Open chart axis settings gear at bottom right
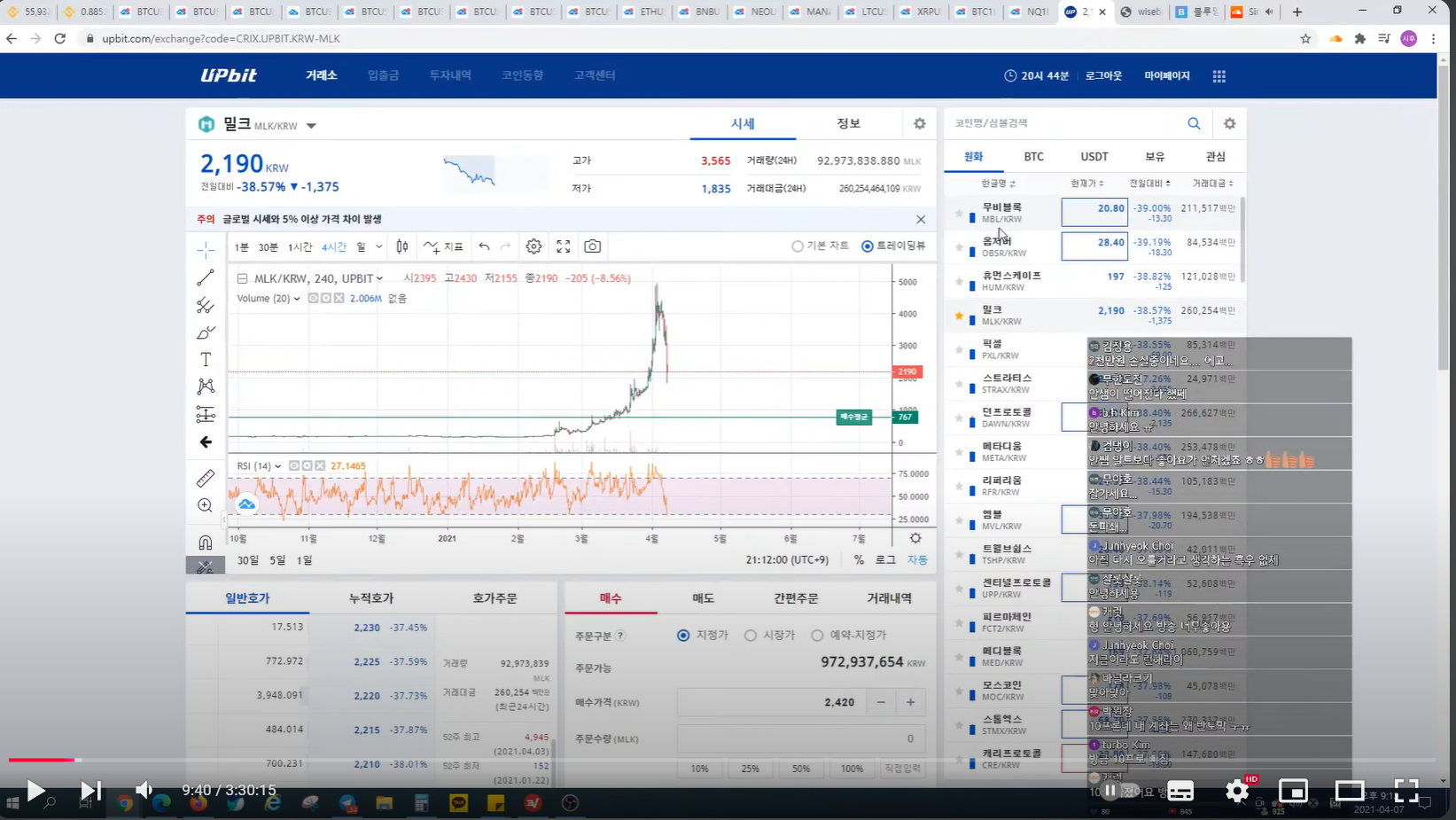The image size is (1456, 820). click(915, 538)
